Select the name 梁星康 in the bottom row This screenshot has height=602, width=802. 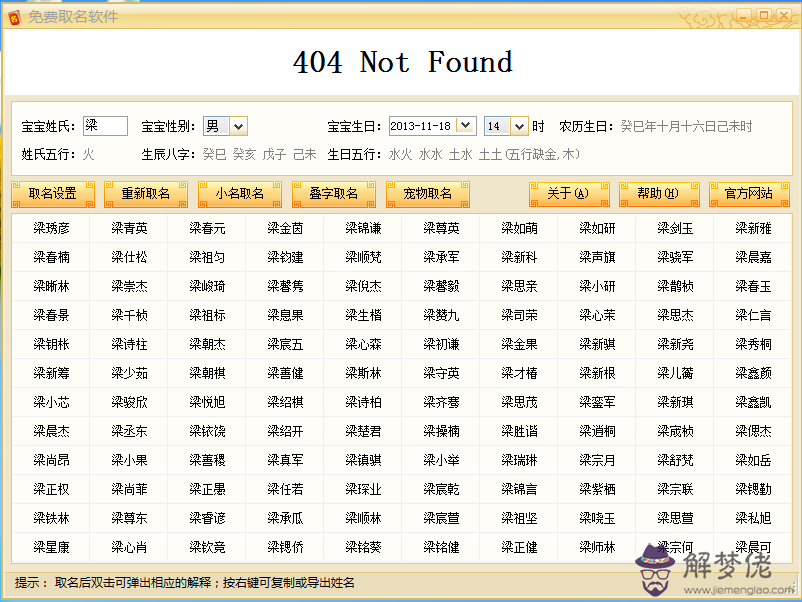pos(51,547)
